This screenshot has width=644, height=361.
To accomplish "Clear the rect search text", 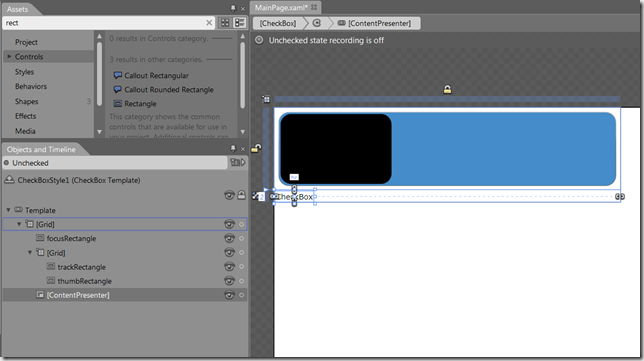I will point(209,23).
